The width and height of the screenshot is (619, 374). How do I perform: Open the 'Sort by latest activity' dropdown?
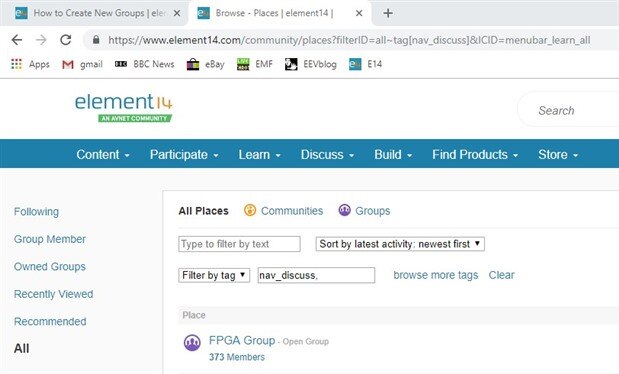click(x=400, y=244)
